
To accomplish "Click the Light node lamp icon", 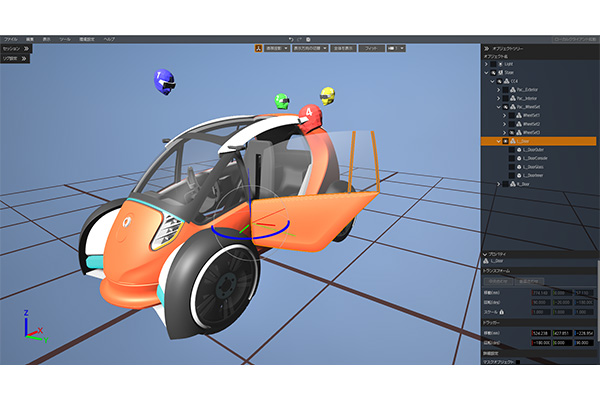I will pyautogui.click(x=500, y=64).
